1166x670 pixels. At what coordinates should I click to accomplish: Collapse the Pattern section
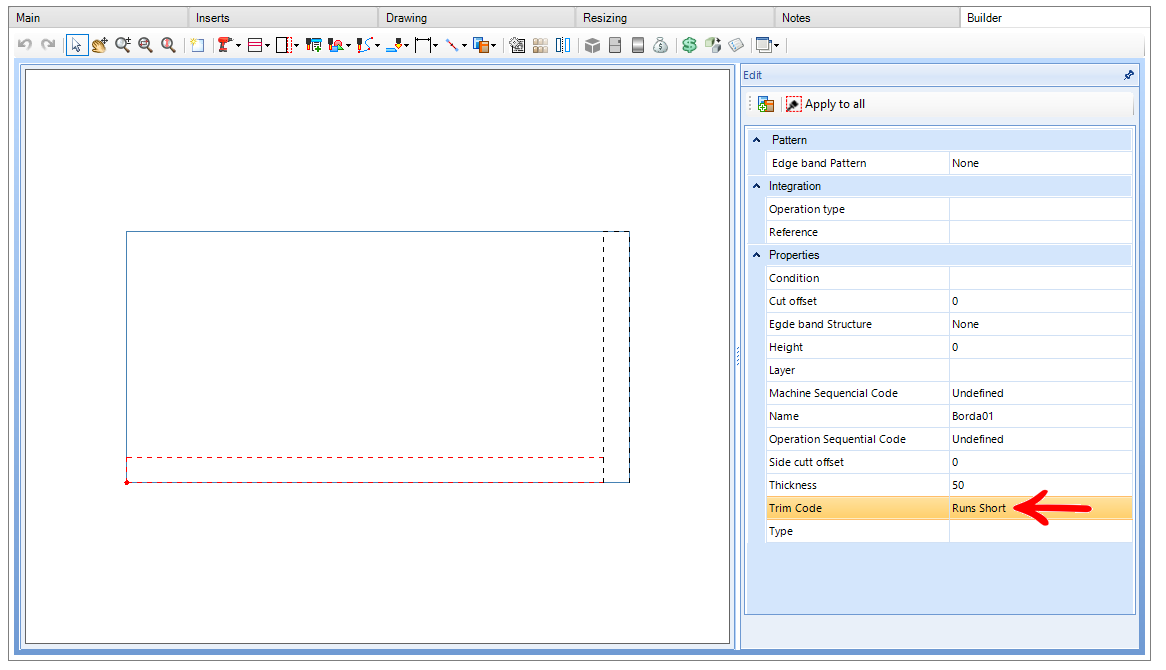[756, 140]
